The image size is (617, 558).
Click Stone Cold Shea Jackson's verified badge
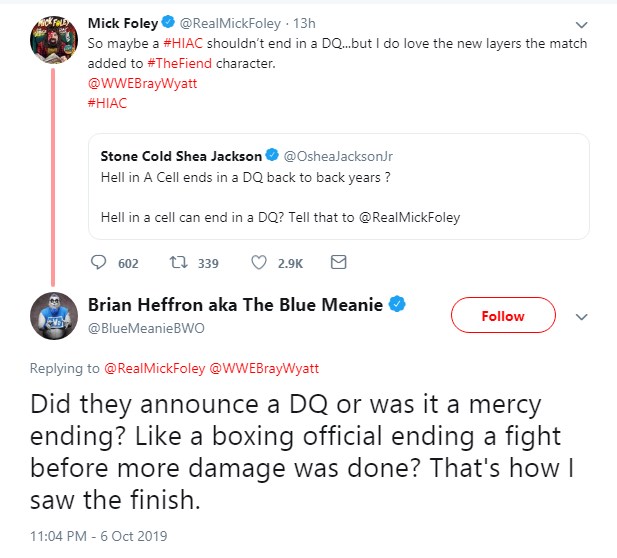[x=272, y=156]
